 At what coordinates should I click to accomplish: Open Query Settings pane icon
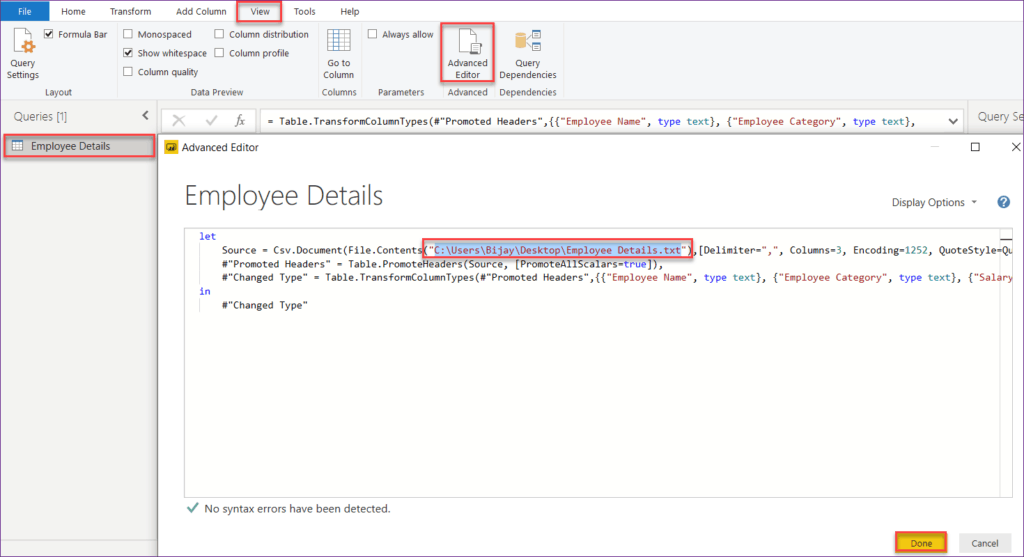coord(24,41)
